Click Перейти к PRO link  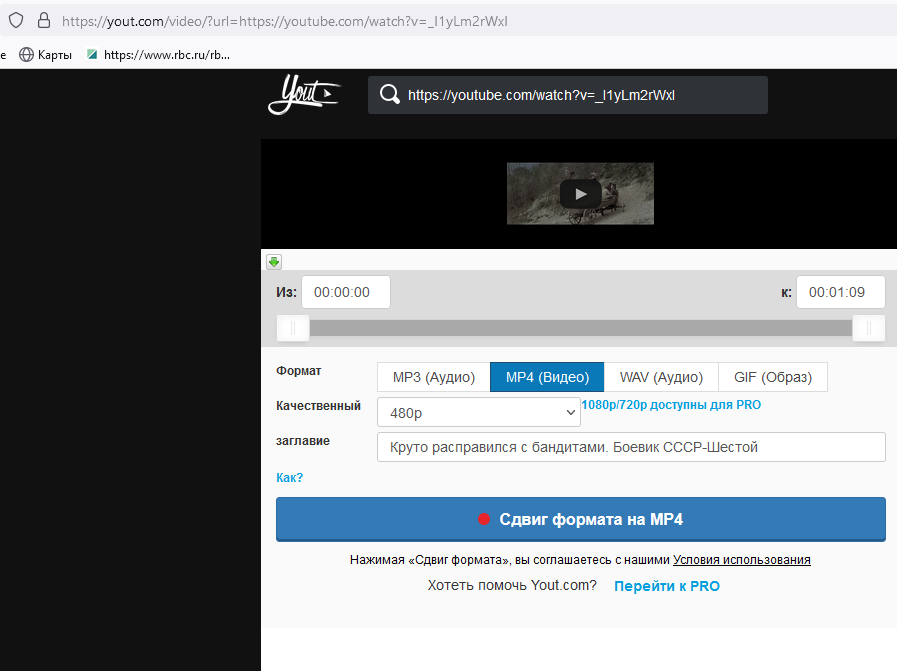pyautogui.click(x=666, y=586)
